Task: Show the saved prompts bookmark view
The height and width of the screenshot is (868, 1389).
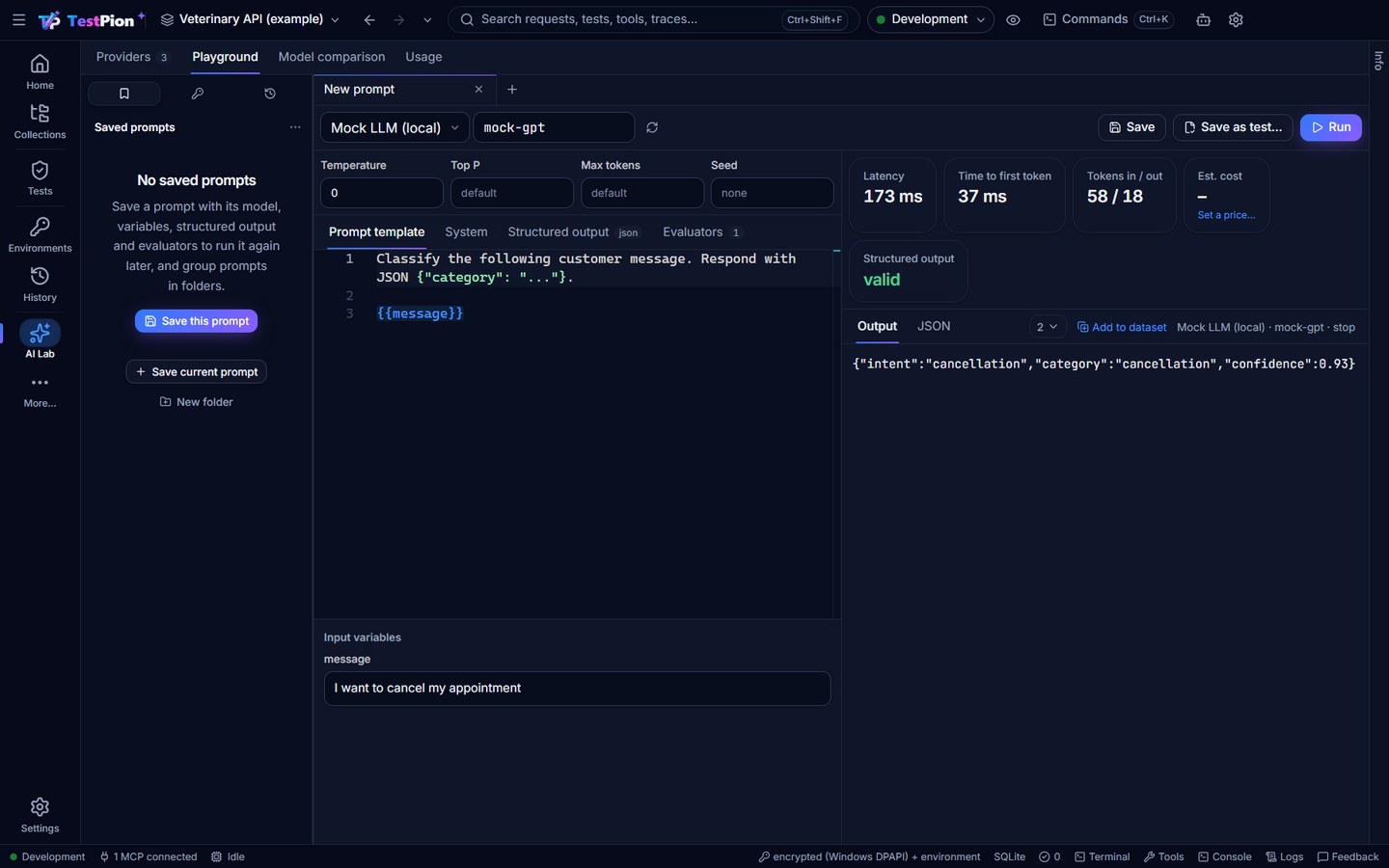Action: point(123,94)
